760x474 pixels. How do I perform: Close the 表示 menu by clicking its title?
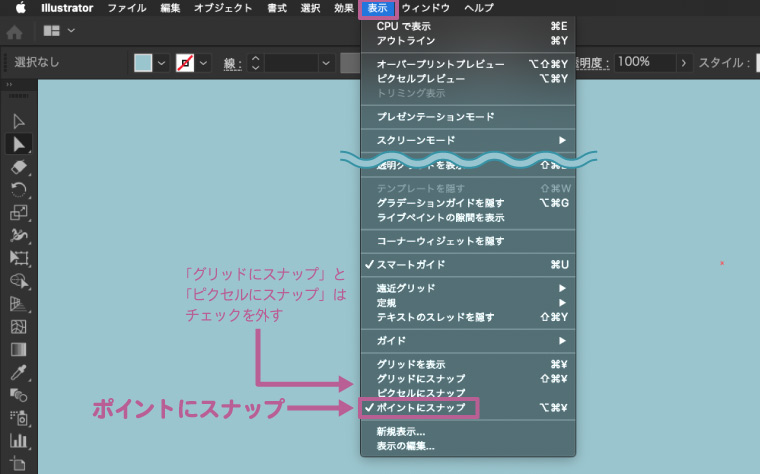[x=378, y=8]
